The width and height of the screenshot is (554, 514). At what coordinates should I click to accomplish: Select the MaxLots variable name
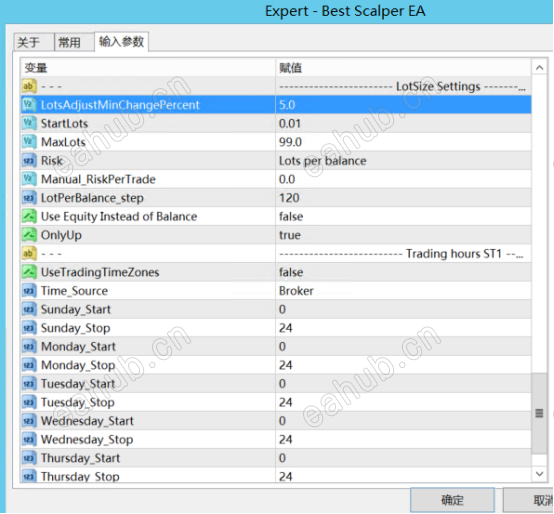[x=63, y=142]
